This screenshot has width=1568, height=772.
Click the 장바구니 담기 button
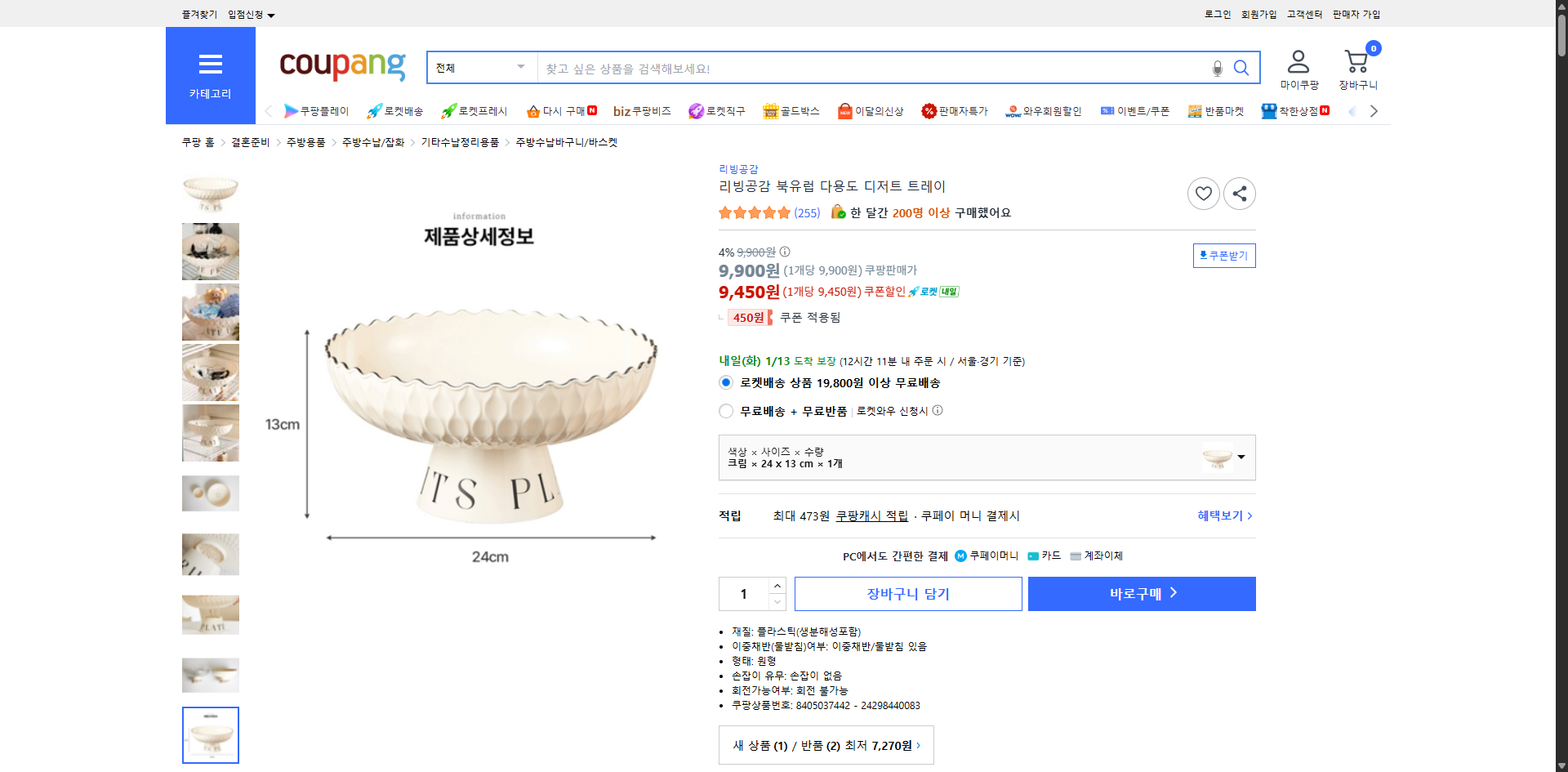click(x=907, y=594)
